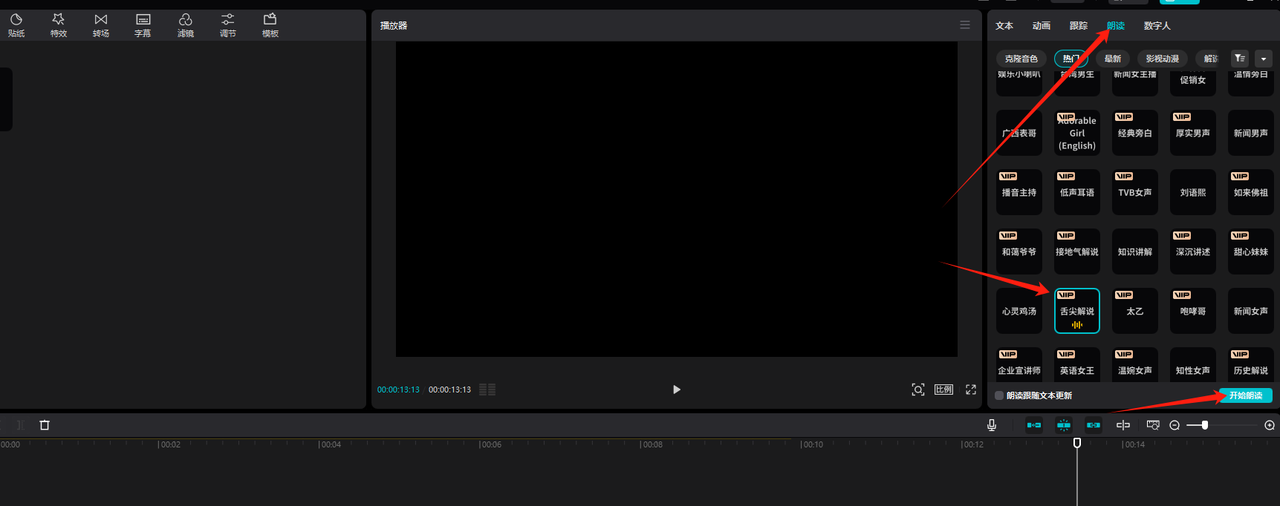
Task: Switch to the 动画 tab
Action: click(x=1041, y=25)
